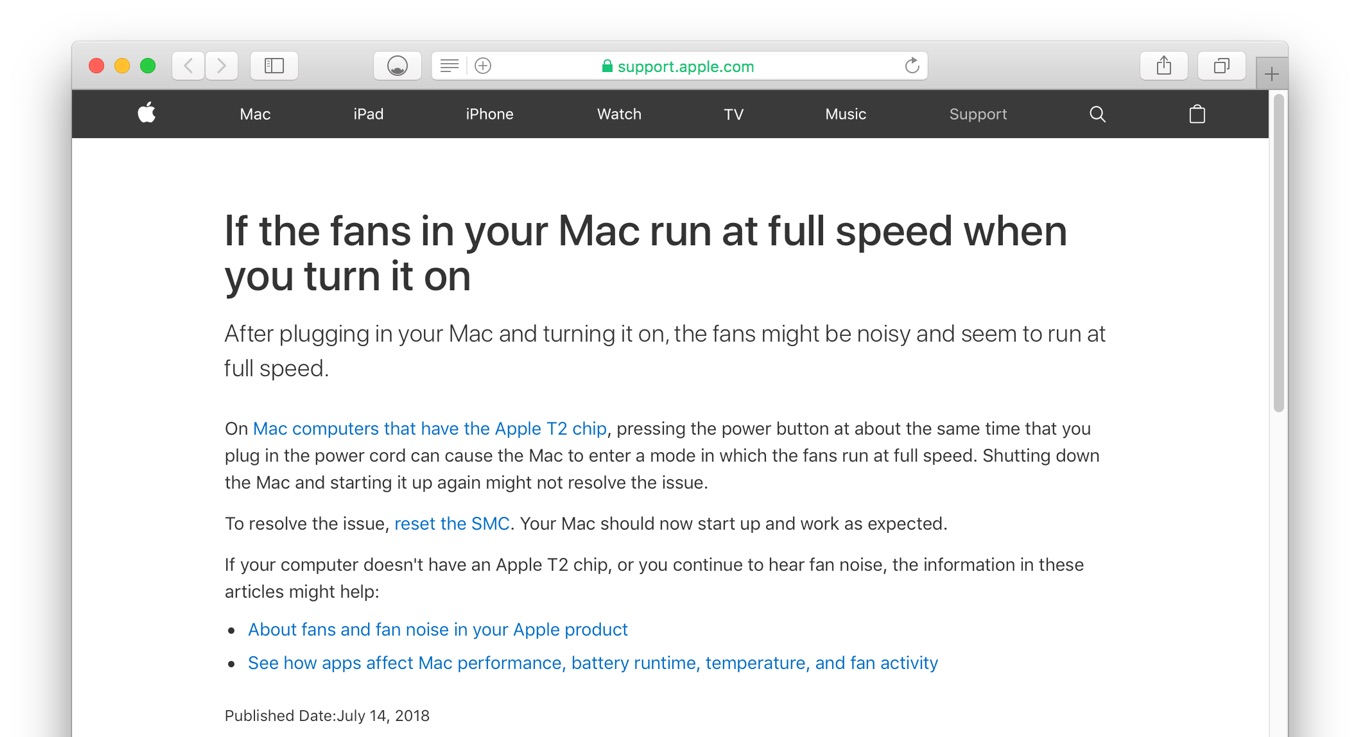Screen dimensions: 1360x737
Task: Click the green lock icon in address bar
Action: pos(607,66)
